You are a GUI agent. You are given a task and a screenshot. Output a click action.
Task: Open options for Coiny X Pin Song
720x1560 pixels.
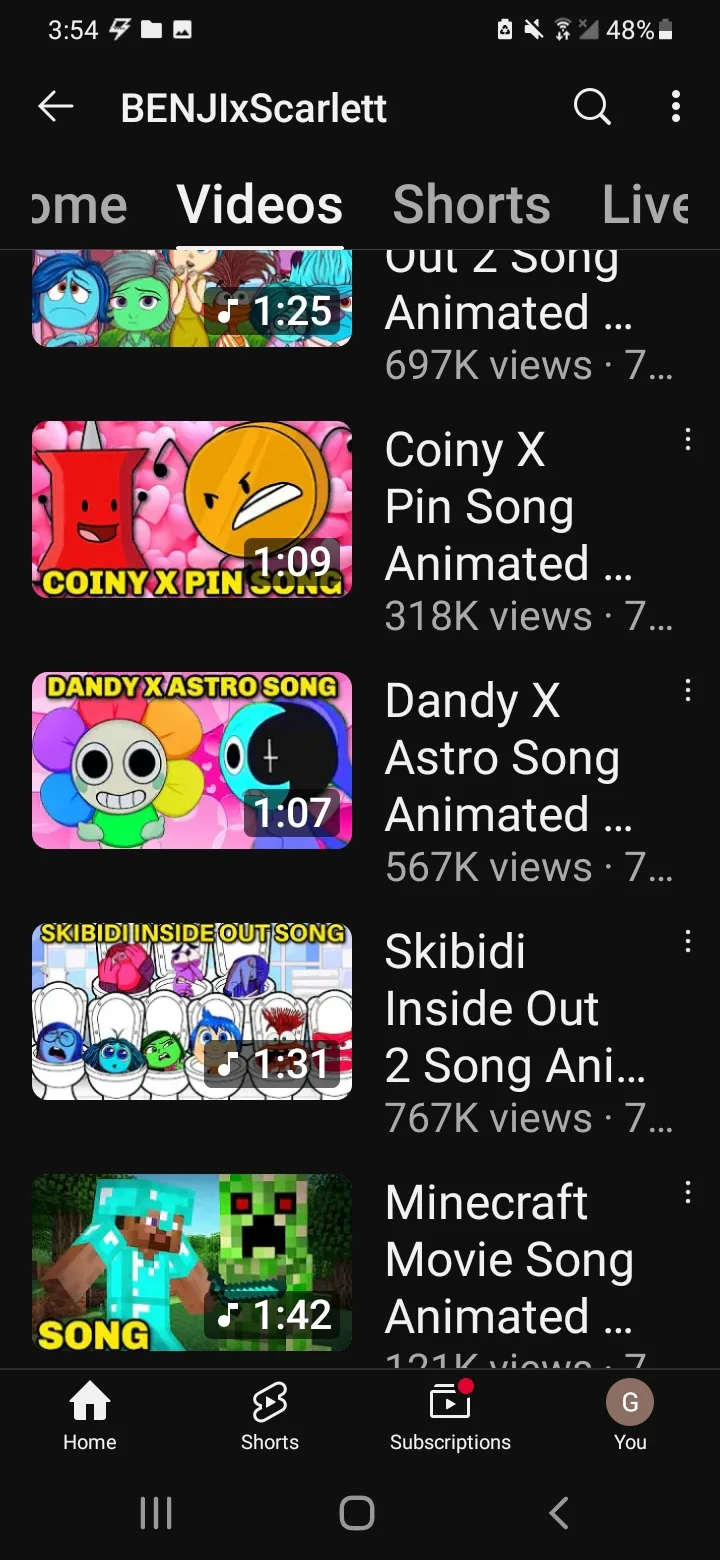687,440
